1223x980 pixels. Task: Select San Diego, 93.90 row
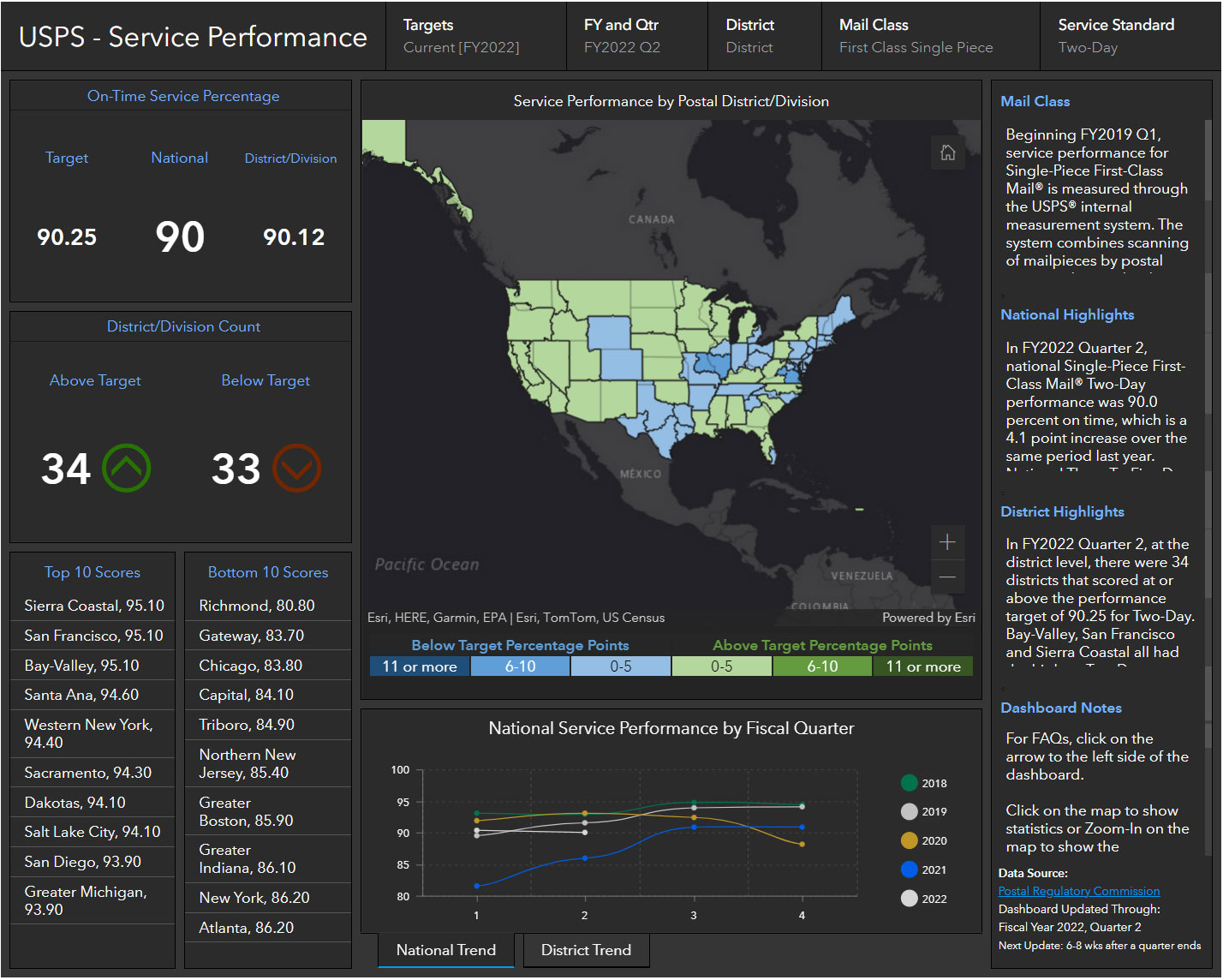click(92, 862)
